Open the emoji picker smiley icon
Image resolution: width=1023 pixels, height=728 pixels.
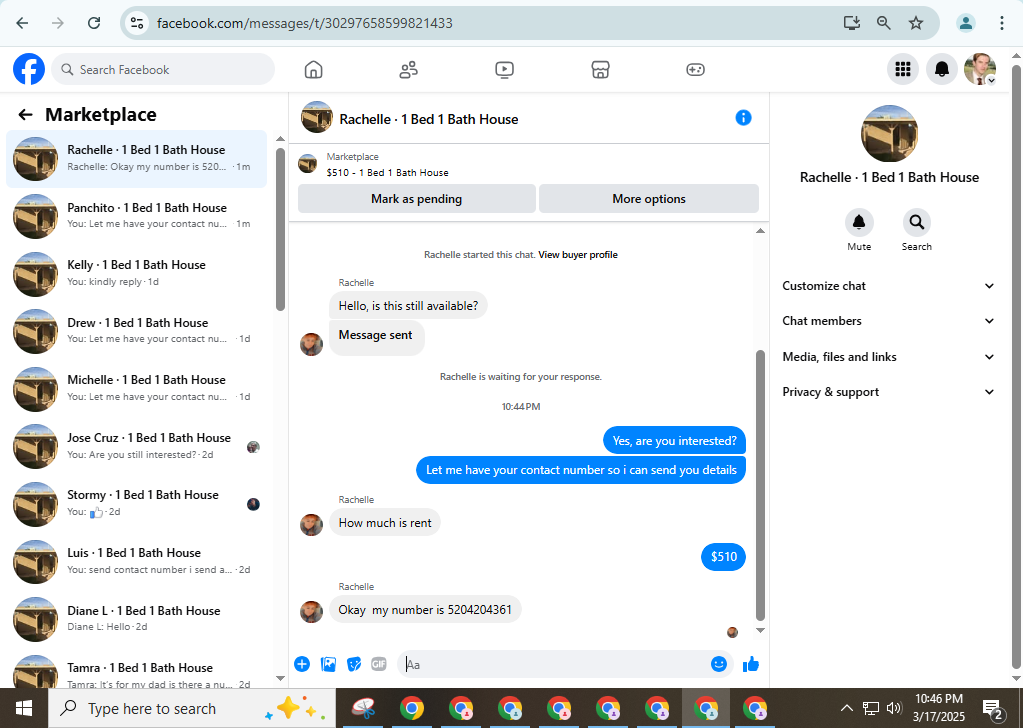click(718, 664)
